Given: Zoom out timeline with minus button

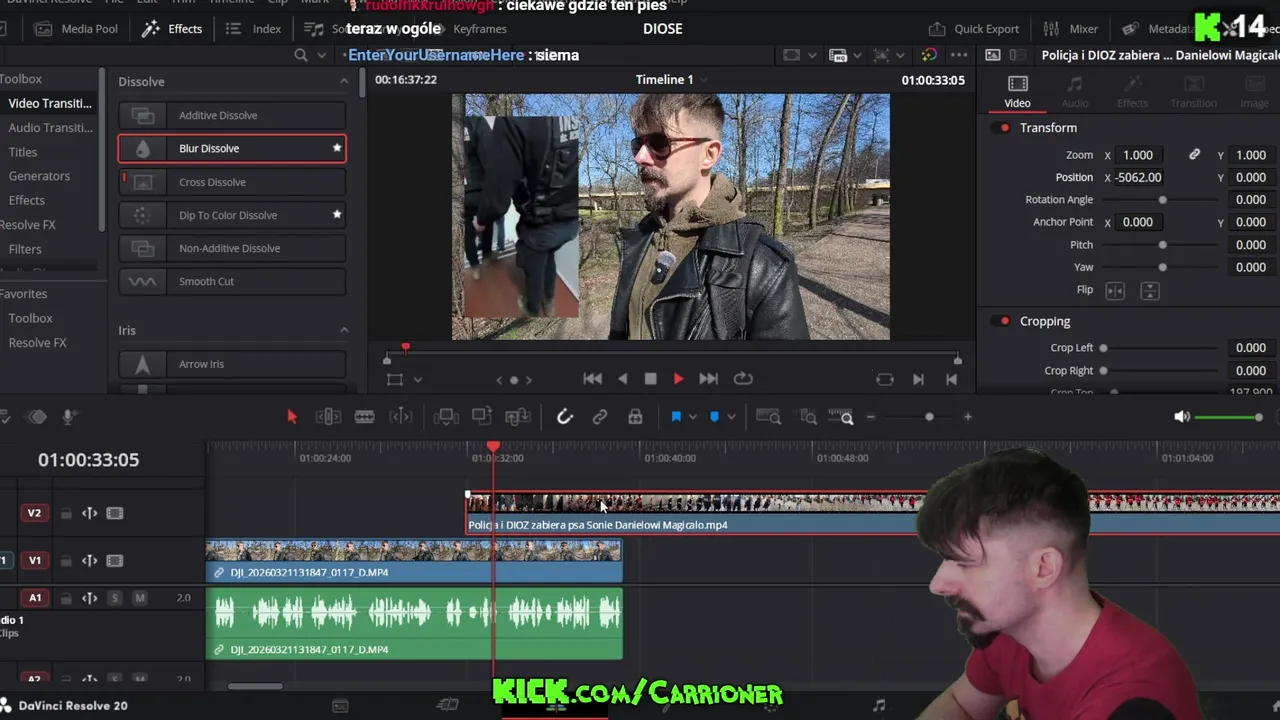Looking at the screenshot, I should pyautogui.click(x=870, y=417).
